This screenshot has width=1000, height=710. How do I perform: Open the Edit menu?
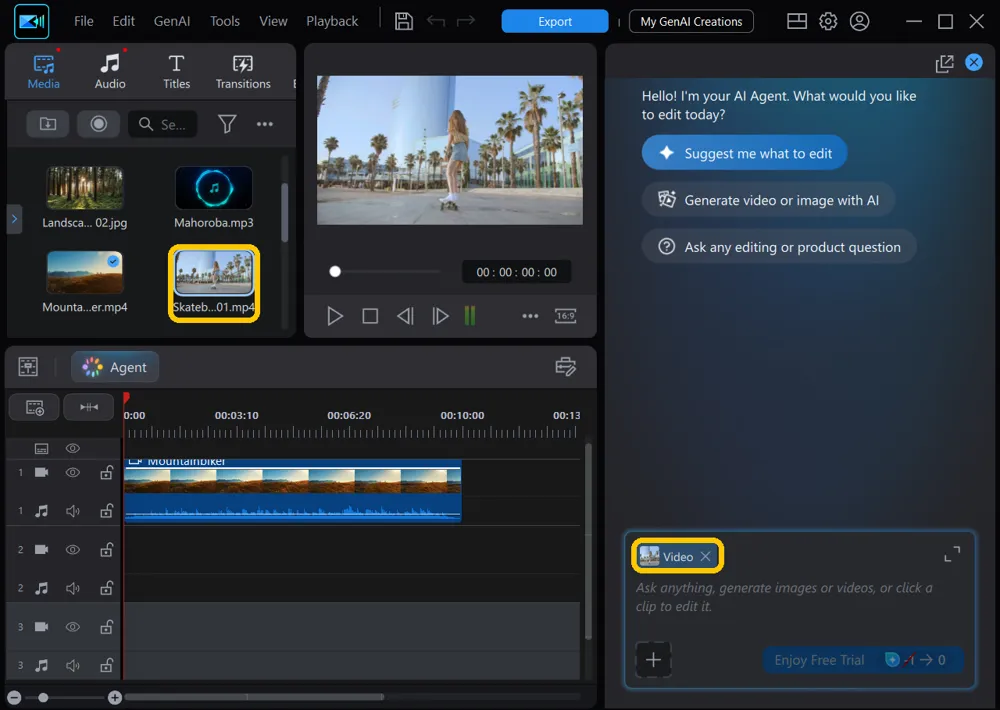point(123,21)
